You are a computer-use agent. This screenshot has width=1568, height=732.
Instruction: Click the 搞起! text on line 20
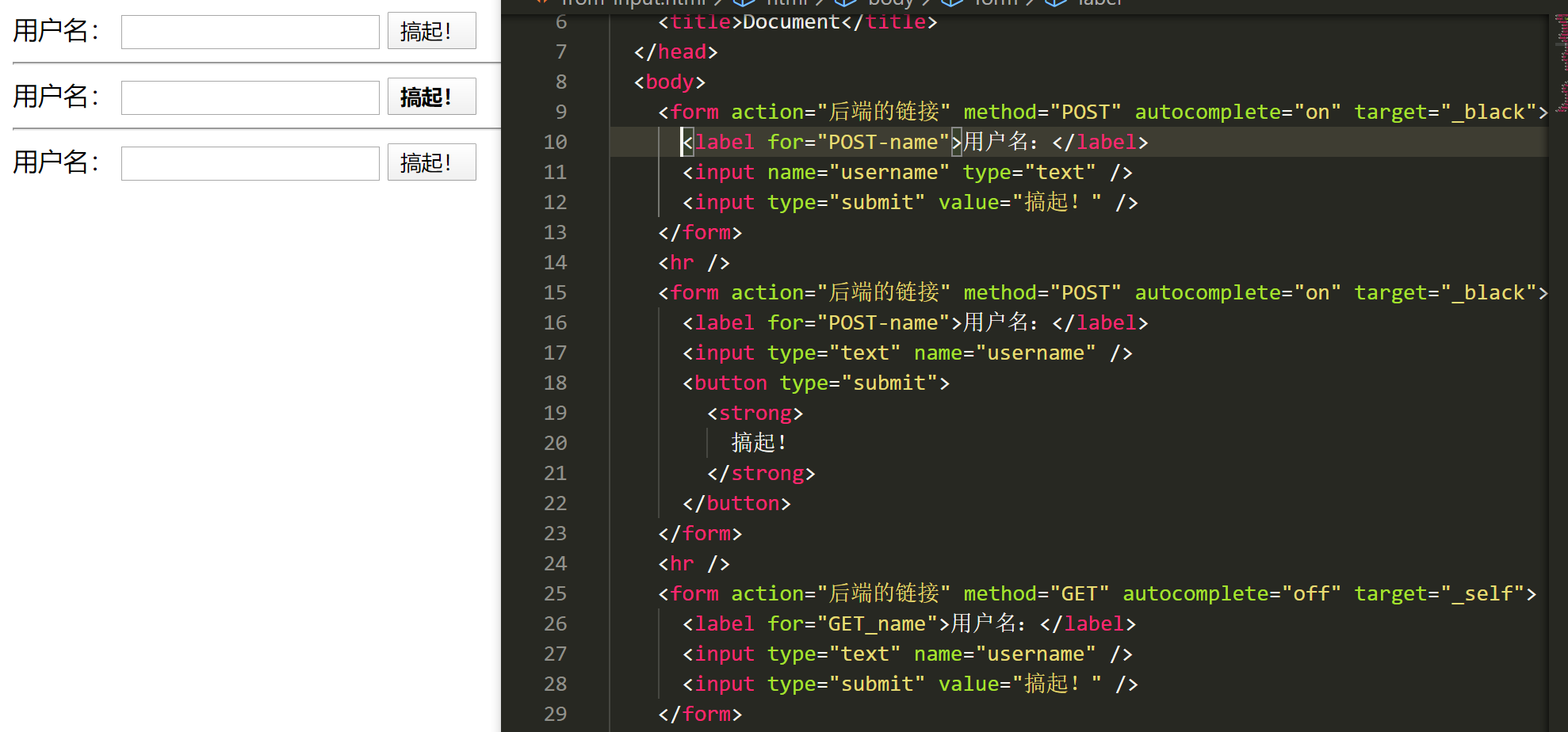(x=759, y=443)
